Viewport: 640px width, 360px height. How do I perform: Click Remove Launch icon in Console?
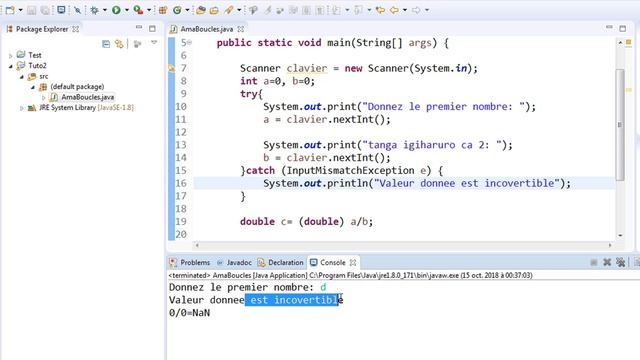[607, 262]
